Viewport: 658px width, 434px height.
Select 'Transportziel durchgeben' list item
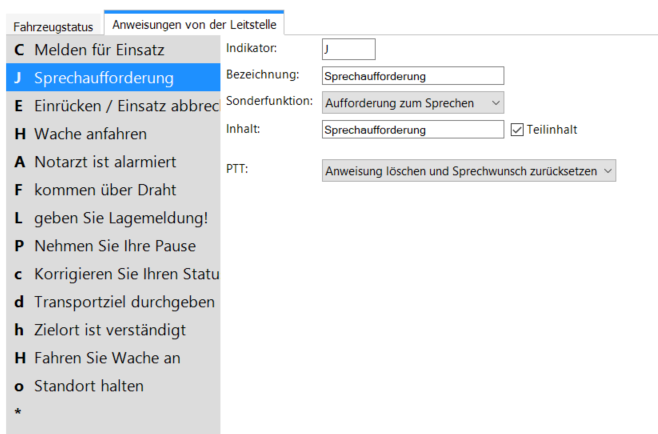[113, 302]
